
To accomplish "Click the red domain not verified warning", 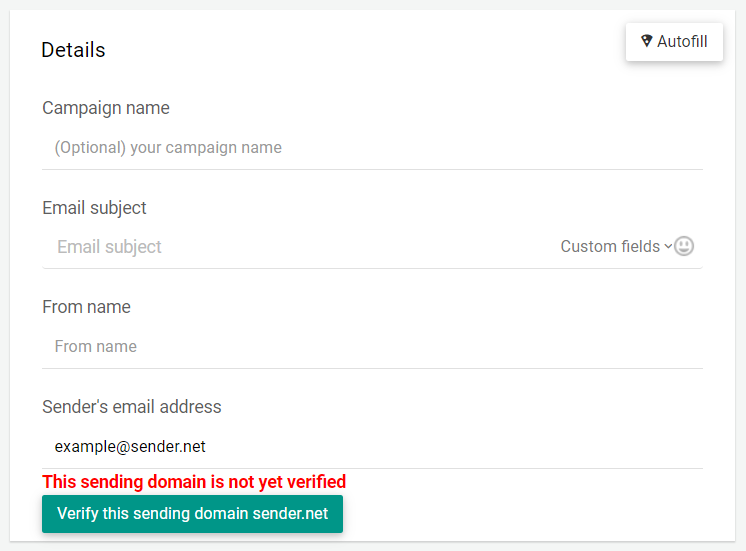I will pyautogui.click(x=194, y=482).
